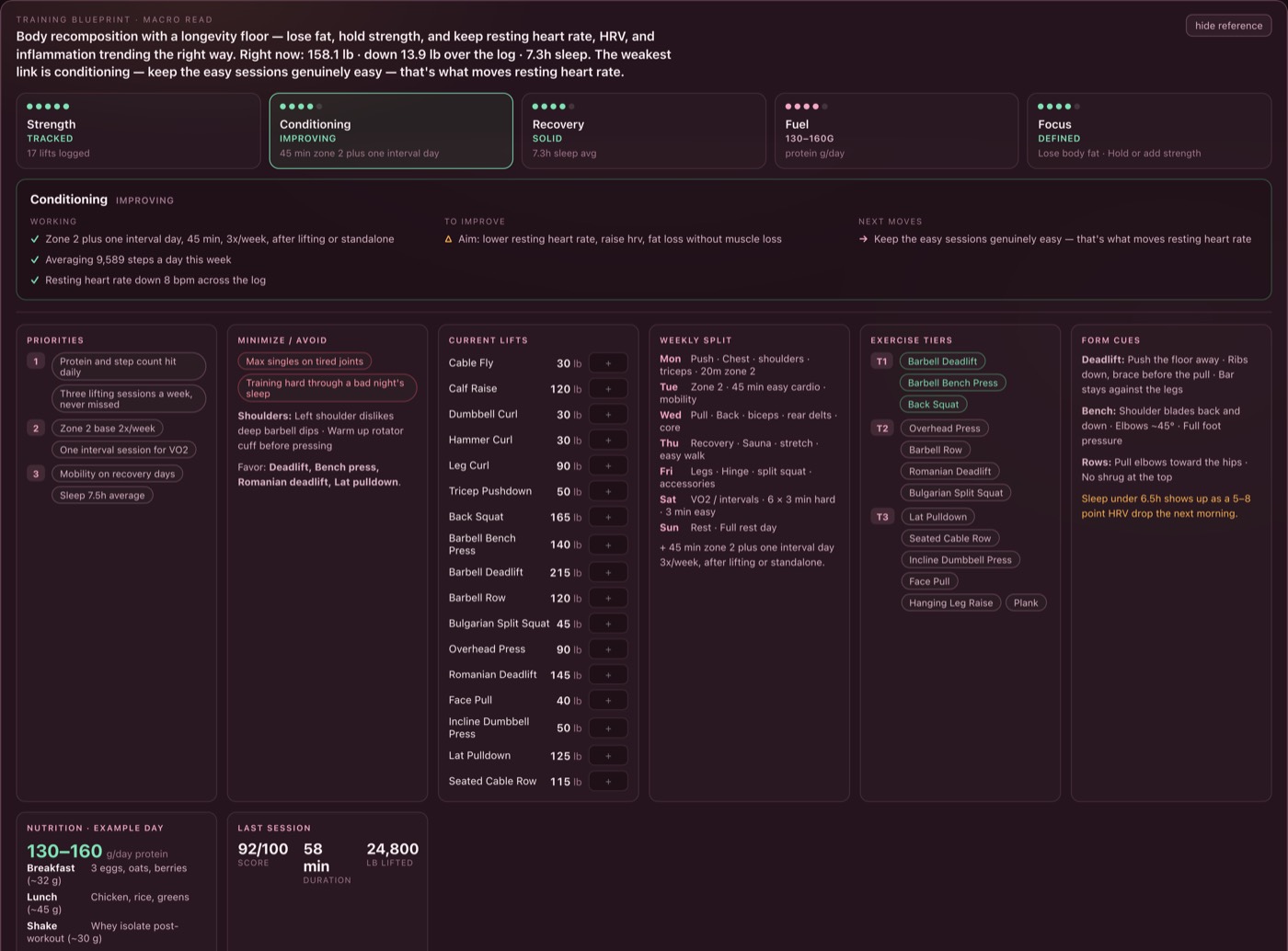Select the Romanian Deadlift tier chip
Image resolution: width=1288 pixels, height=951 pixels.
(949, 471)
